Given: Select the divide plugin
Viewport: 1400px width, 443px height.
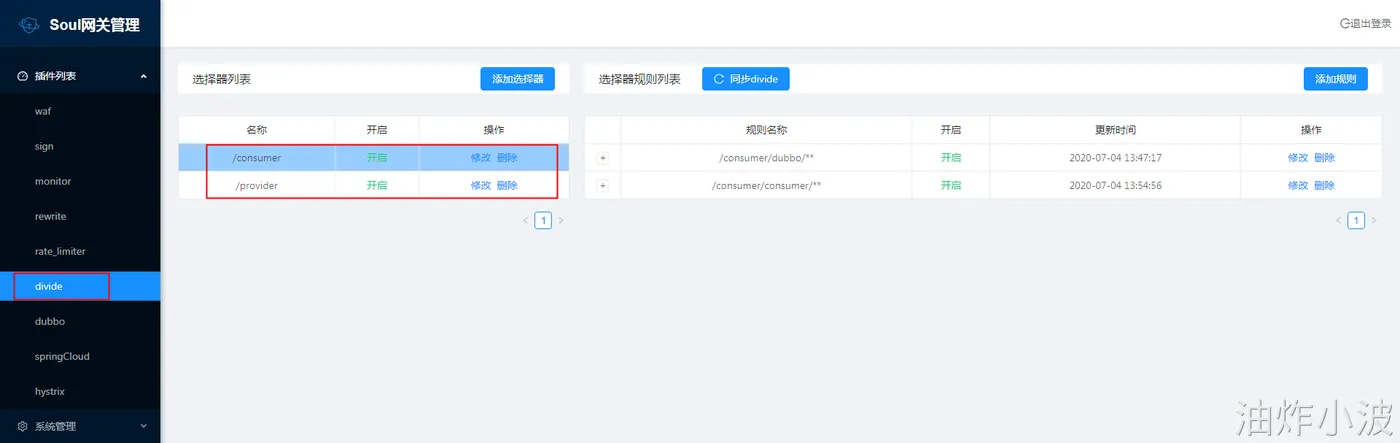Looking at the screenshot, I should (x=80, y=286).
